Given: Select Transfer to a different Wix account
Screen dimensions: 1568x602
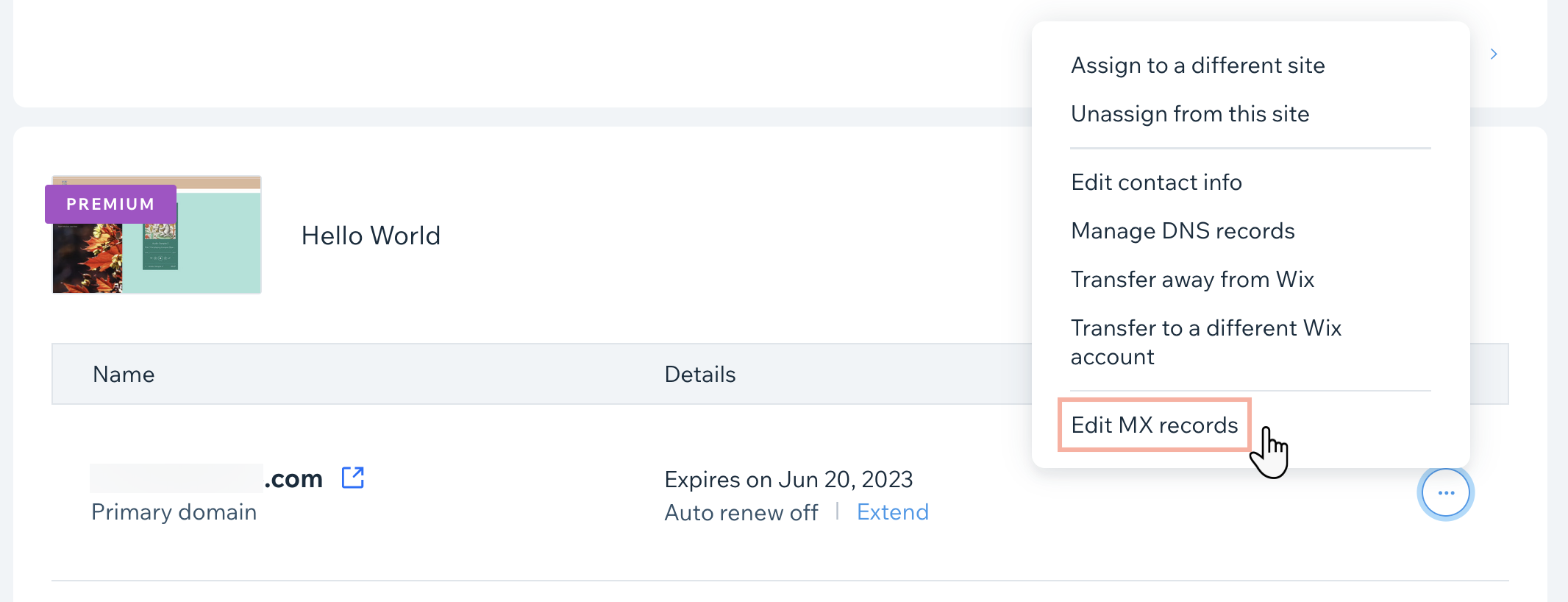Looking at the screenshot, I should [1206, 342].
